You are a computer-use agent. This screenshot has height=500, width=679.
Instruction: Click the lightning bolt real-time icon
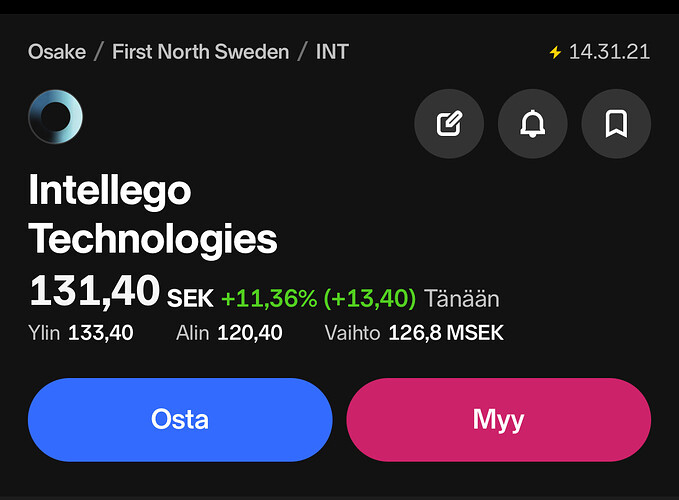(x=556, y=52)
